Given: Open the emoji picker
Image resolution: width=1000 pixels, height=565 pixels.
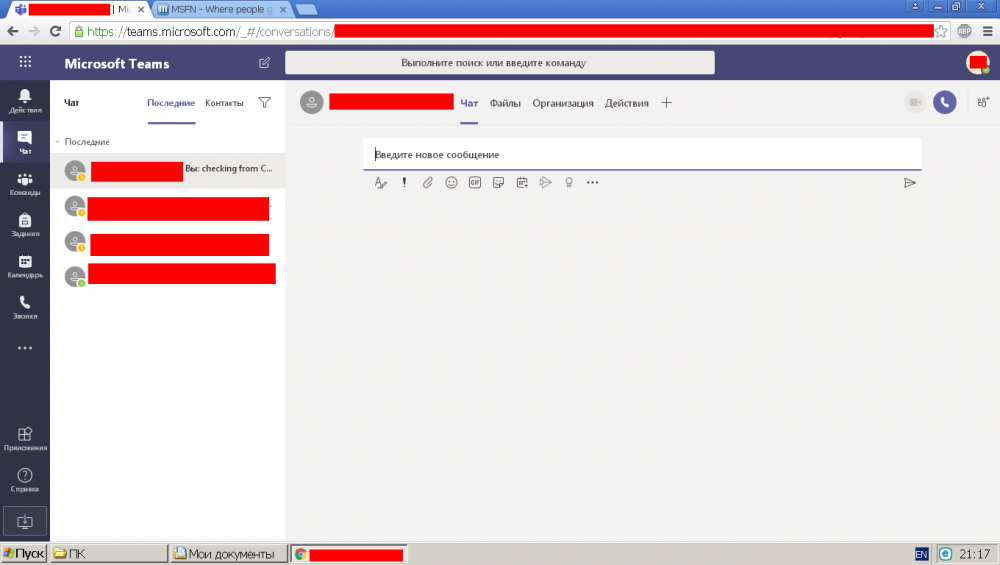Looking at the screenshot, I should tap(451, 182).
